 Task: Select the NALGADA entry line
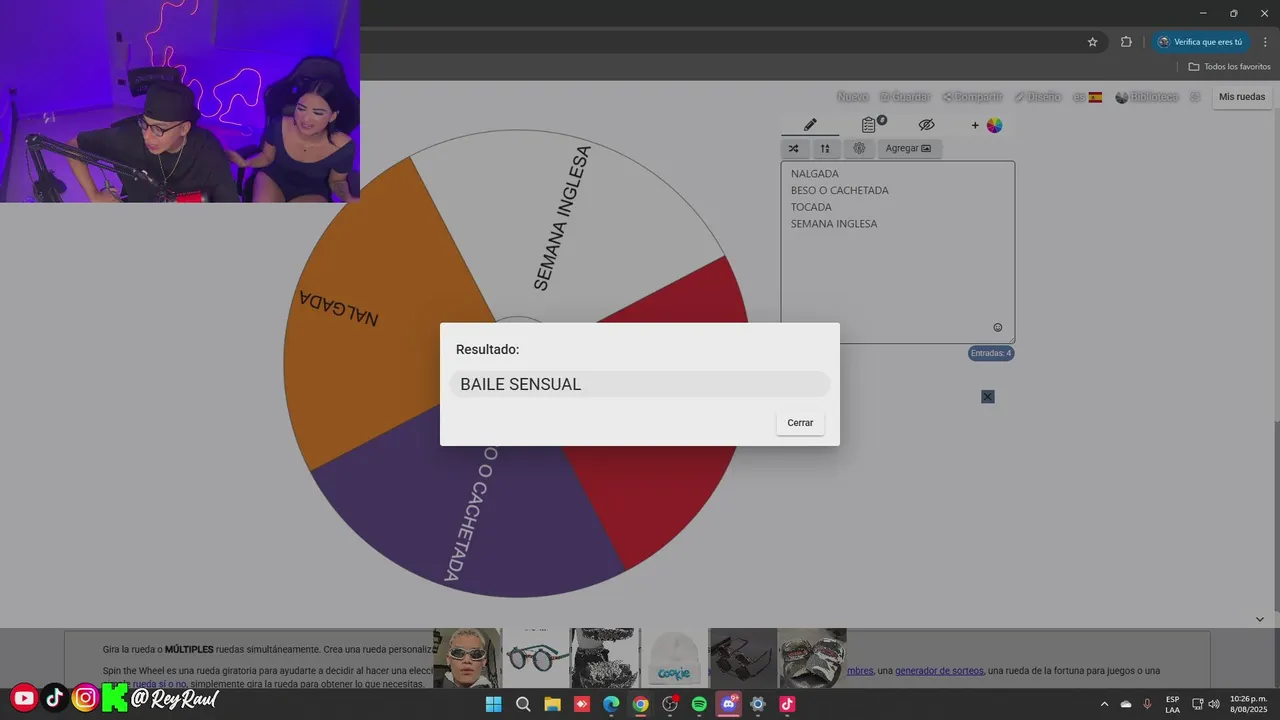(815, 174)
